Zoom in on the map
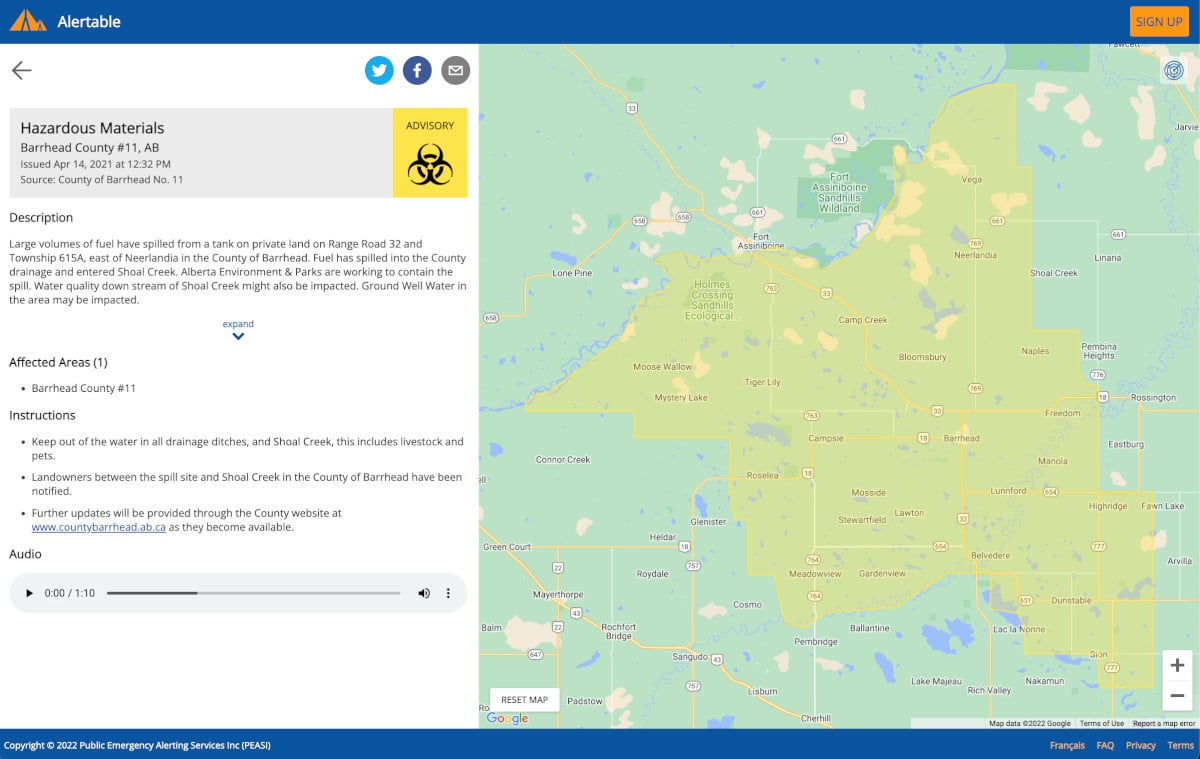Image resolution: width=1200 pixels, height=759 pixels. click(x=1177, y=664)
